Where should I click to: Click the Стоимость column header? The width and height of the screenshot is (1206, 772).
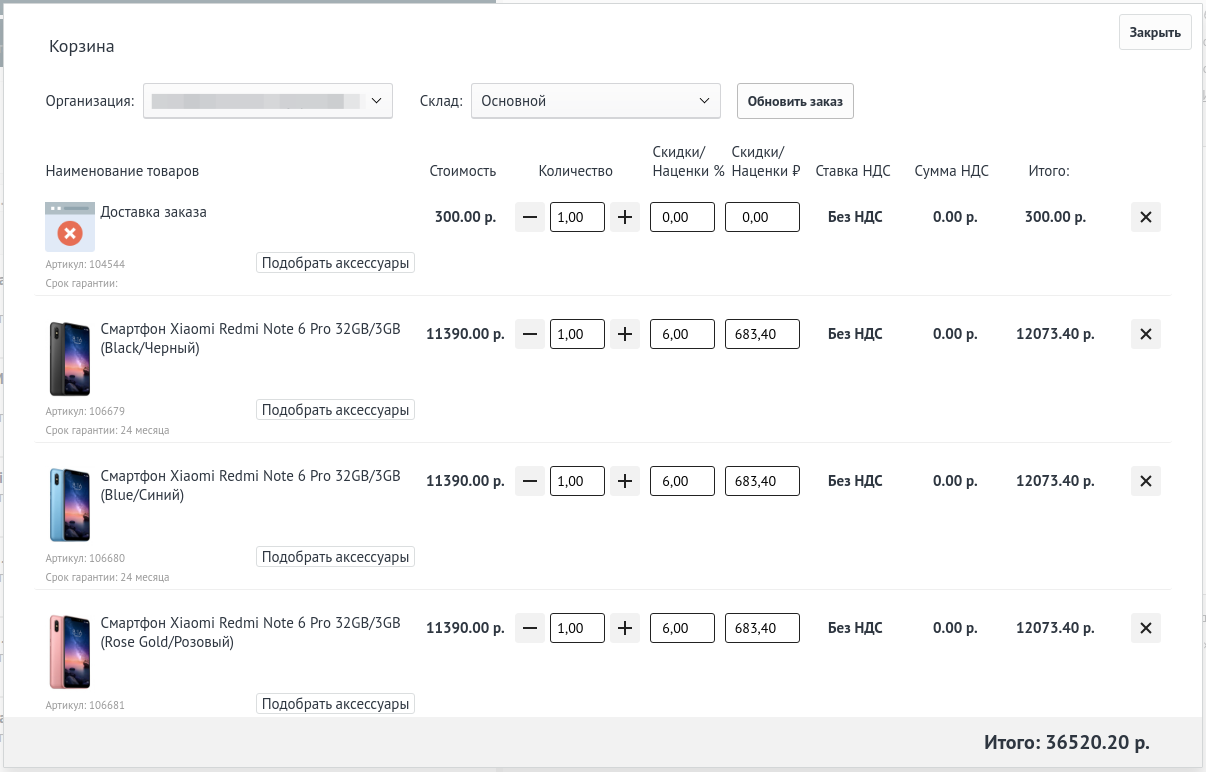point(463,171)
